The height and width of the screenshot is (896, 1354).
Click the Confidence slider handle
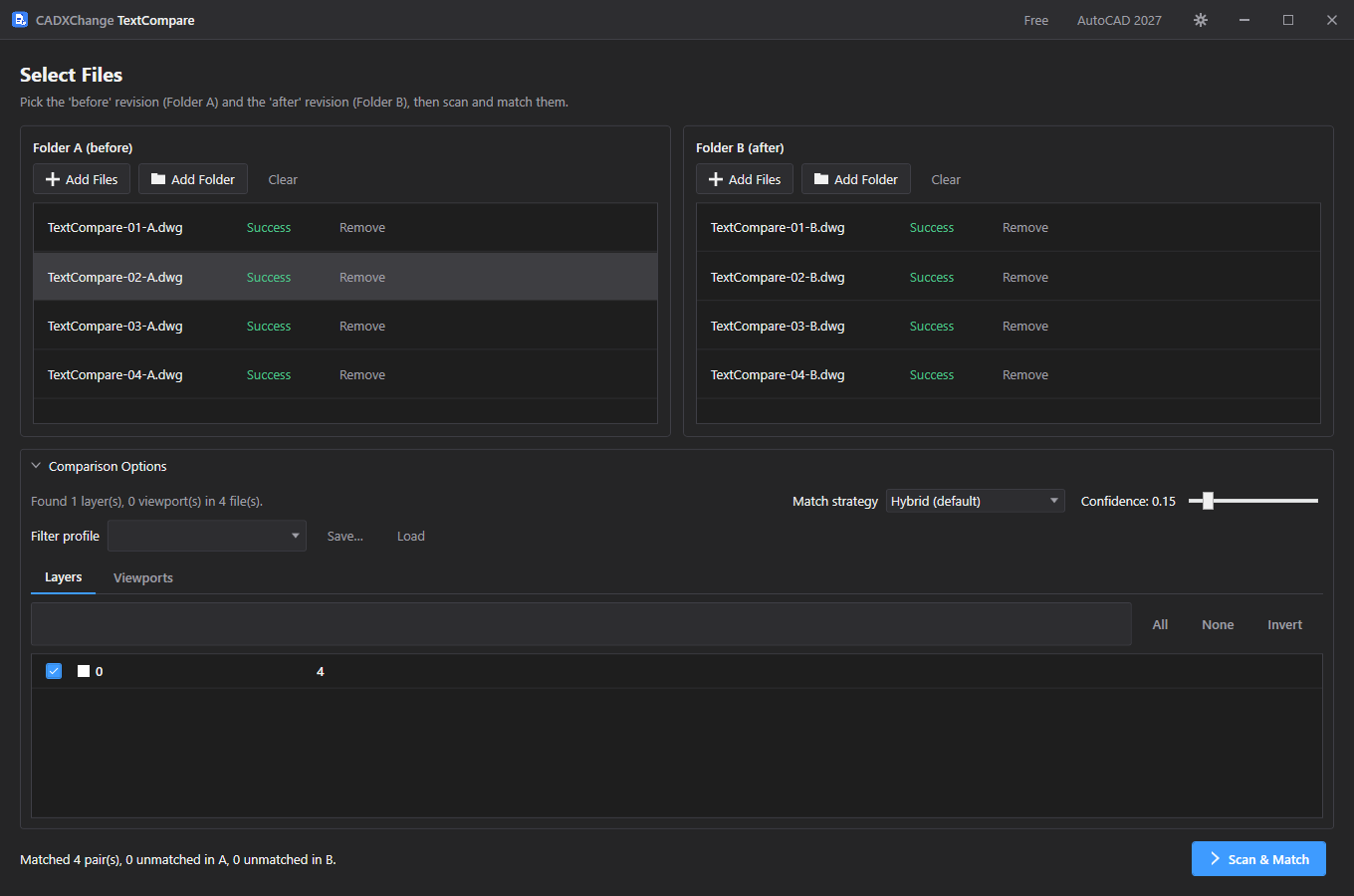click(x=1208, y=501)
